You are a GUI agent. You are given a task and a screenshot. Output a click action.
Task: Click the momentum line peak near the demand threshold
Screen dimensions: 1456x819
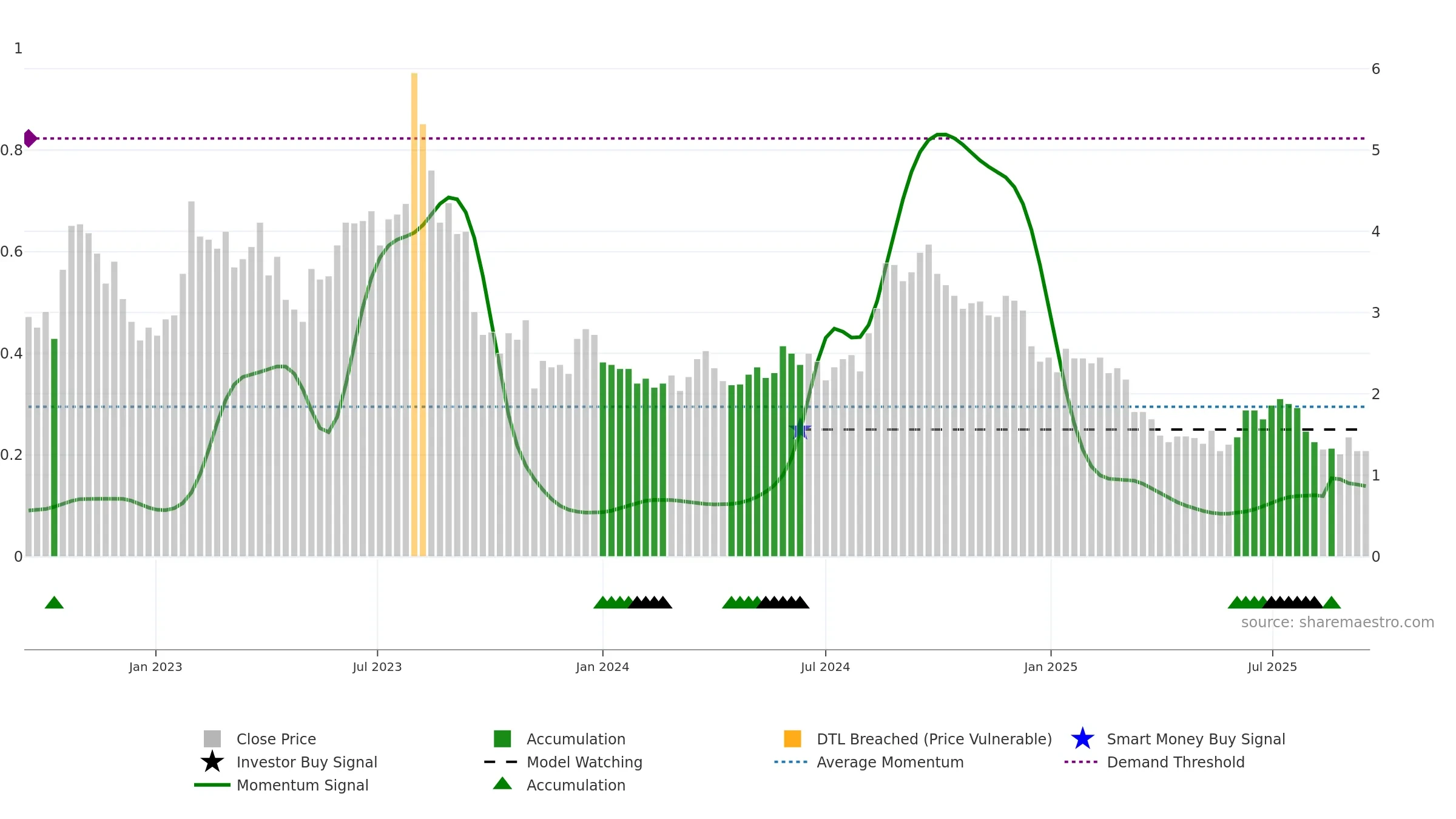941,135
